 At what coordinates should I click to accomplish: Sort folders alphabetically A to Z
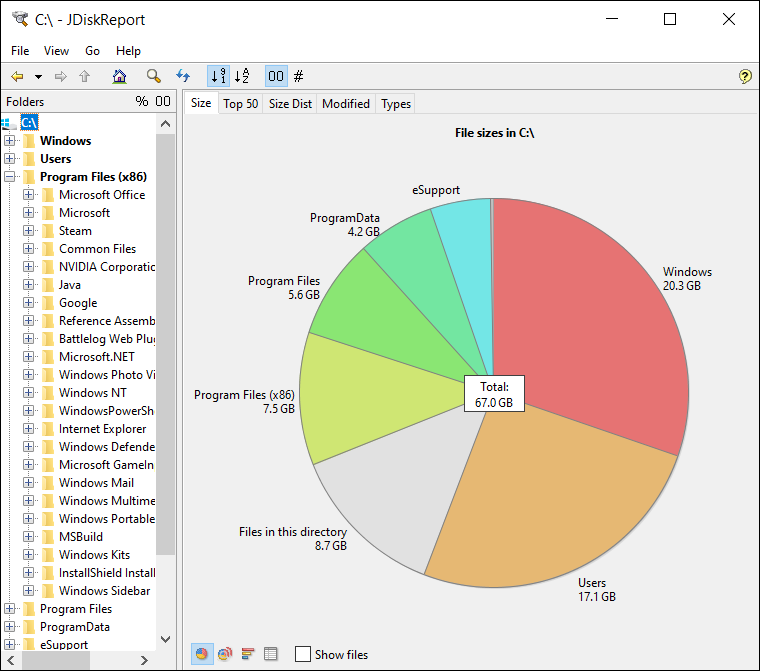[x=242, y=76]
